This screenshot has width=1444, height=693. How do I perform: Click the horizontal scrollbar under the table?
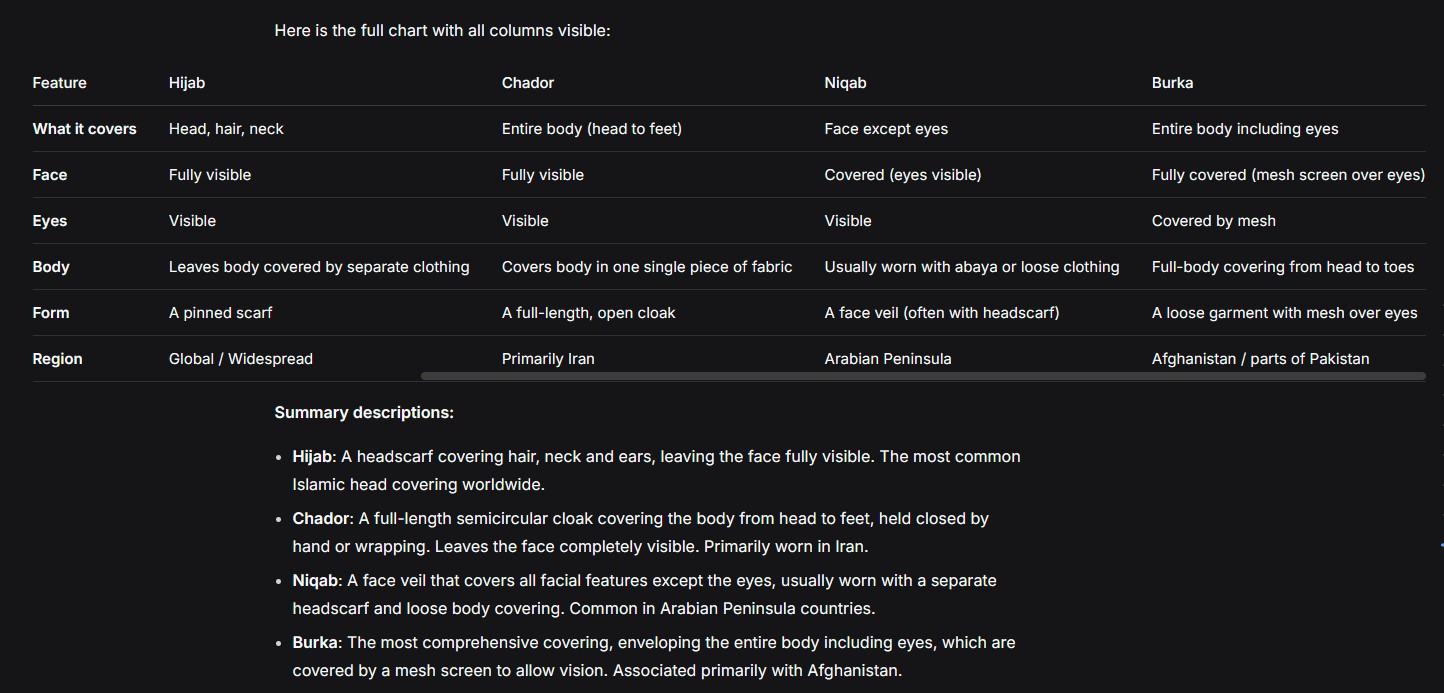coord(922,377)
